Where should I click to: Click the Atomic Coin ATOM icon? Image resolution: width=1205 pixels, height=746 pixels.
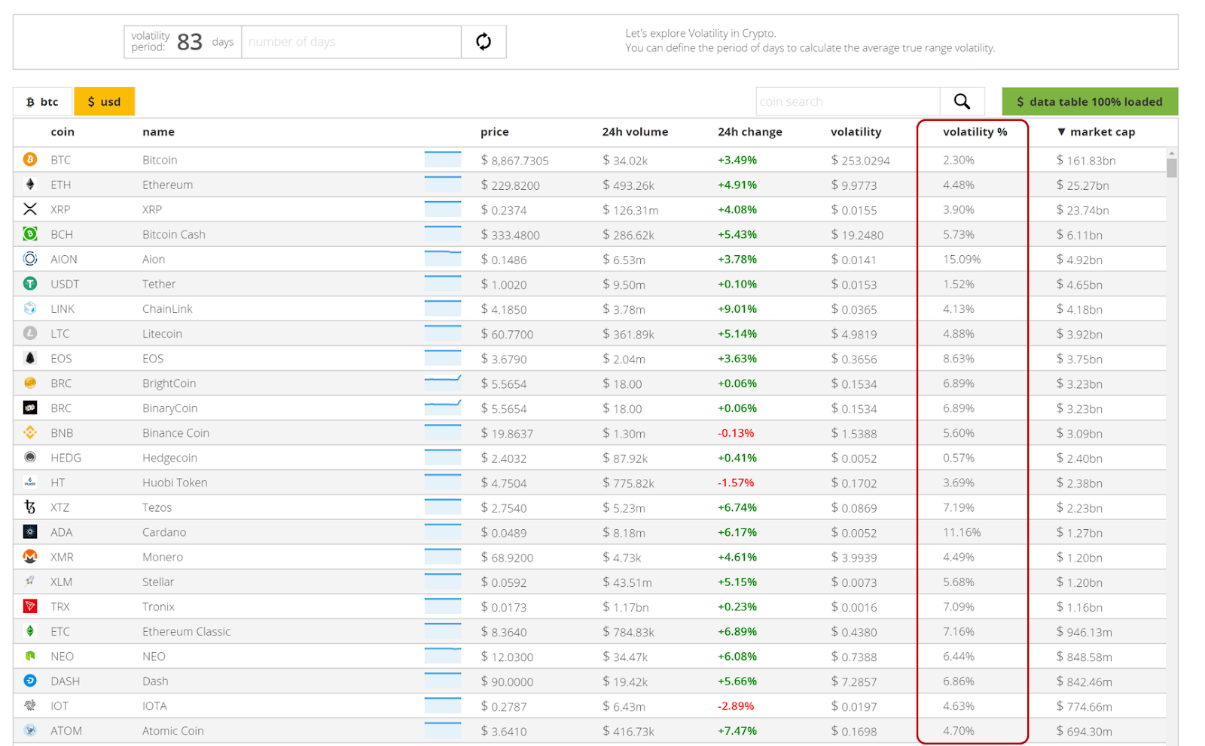coord(30,731)
